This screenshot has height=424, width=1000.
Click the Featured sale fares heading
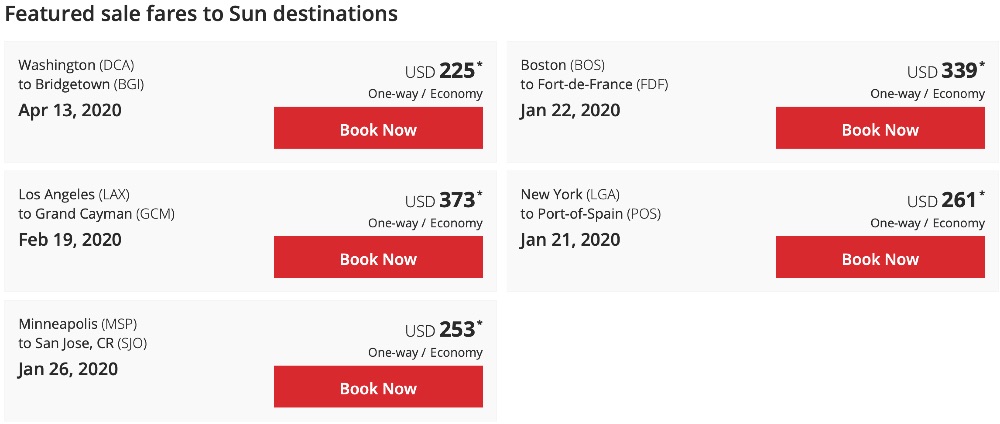click(201, 15)
